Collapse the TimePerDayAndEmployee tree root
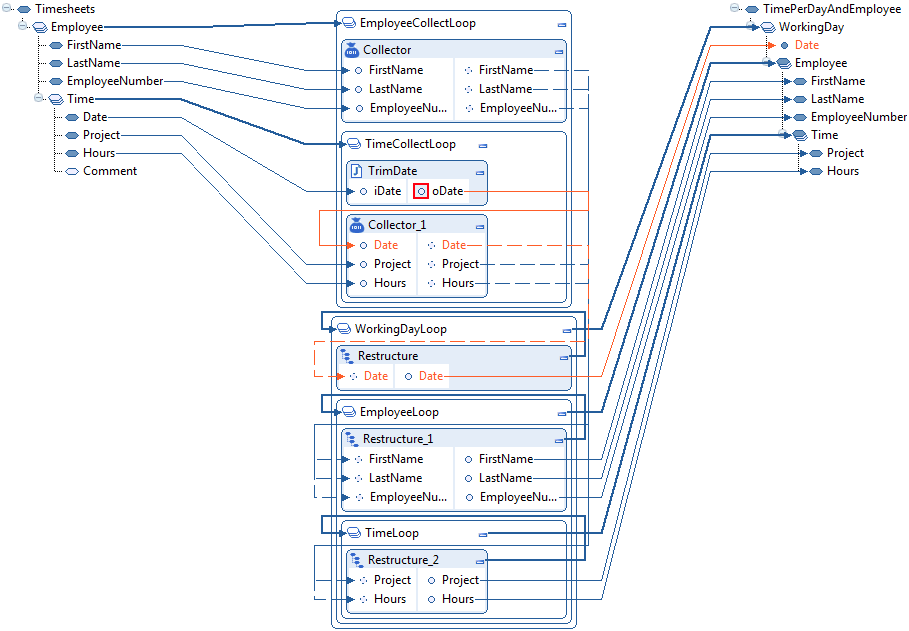The width and height of the screenshot is (909, 631). 735,8
